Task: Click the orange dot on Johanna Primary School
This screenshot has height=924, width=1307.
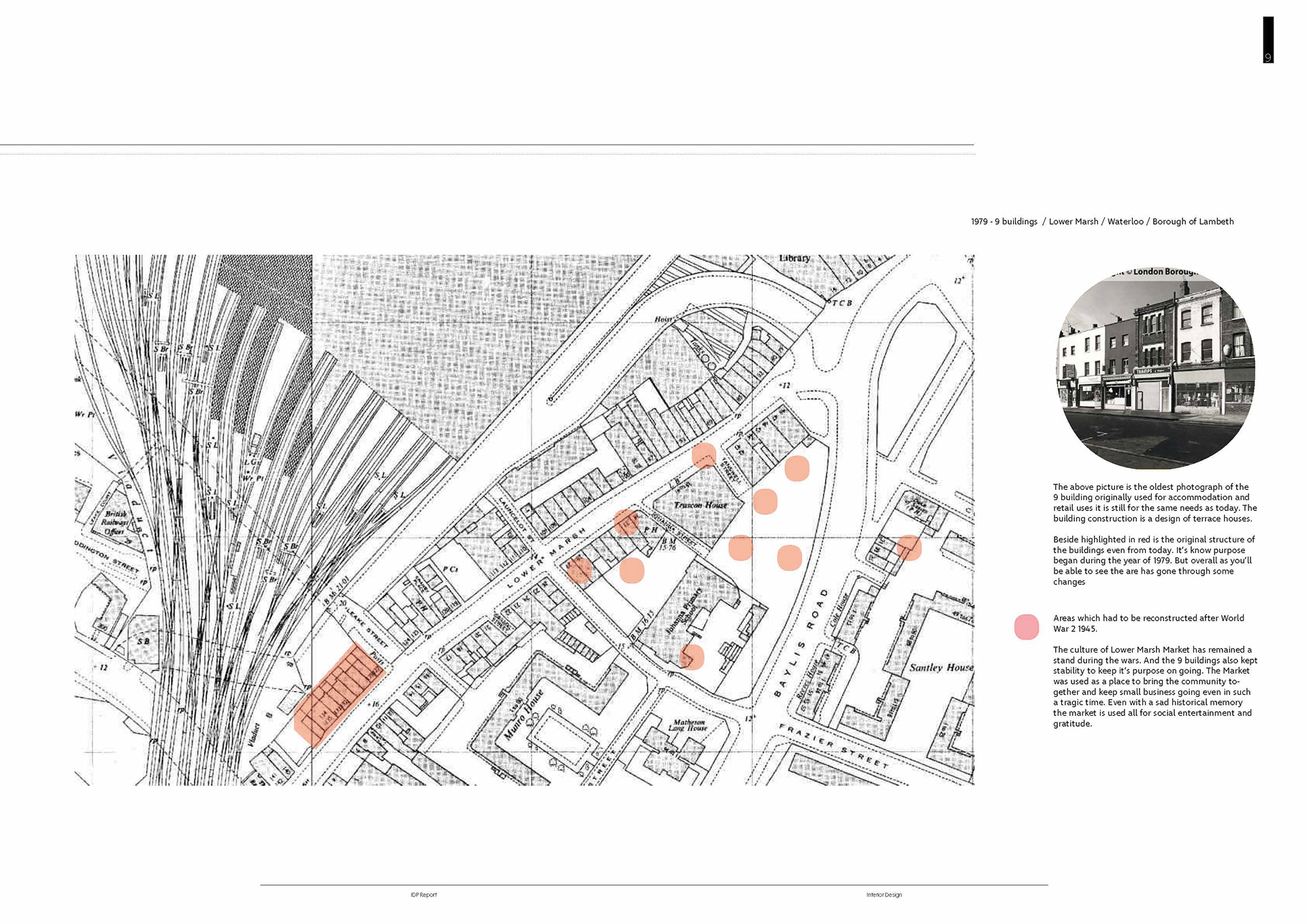Action: pos(692,657)
